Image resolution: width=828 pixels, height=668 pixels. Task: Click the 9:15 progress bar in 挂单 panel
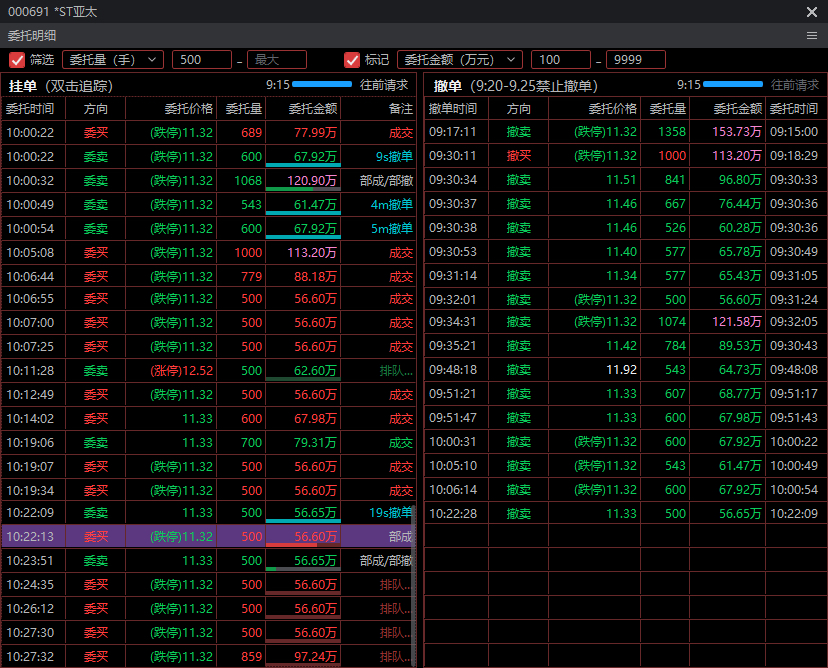click(x=322, y=84)
